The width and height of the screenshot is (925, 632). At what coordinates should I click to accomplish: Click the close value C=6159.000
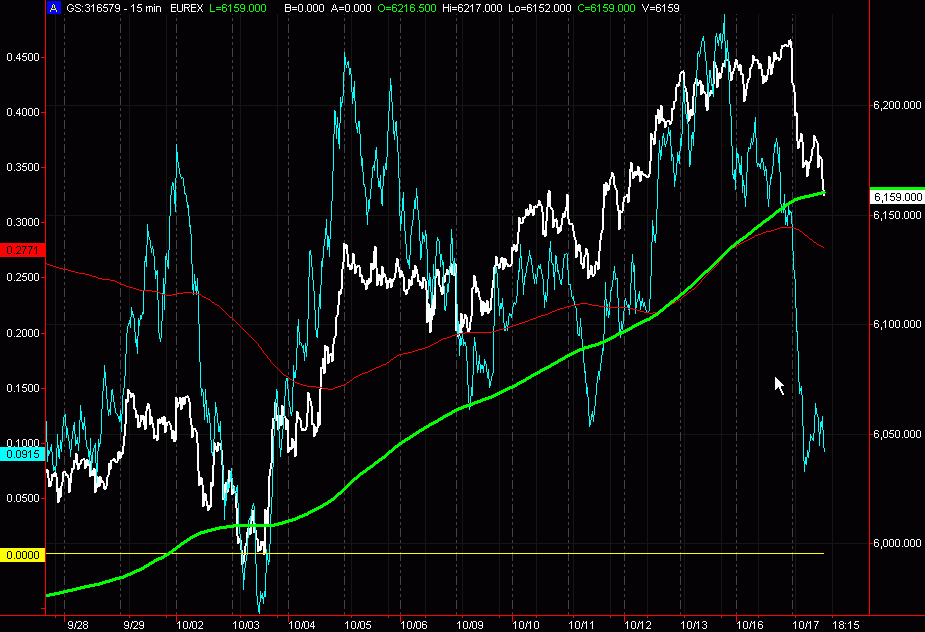(606, 8)
